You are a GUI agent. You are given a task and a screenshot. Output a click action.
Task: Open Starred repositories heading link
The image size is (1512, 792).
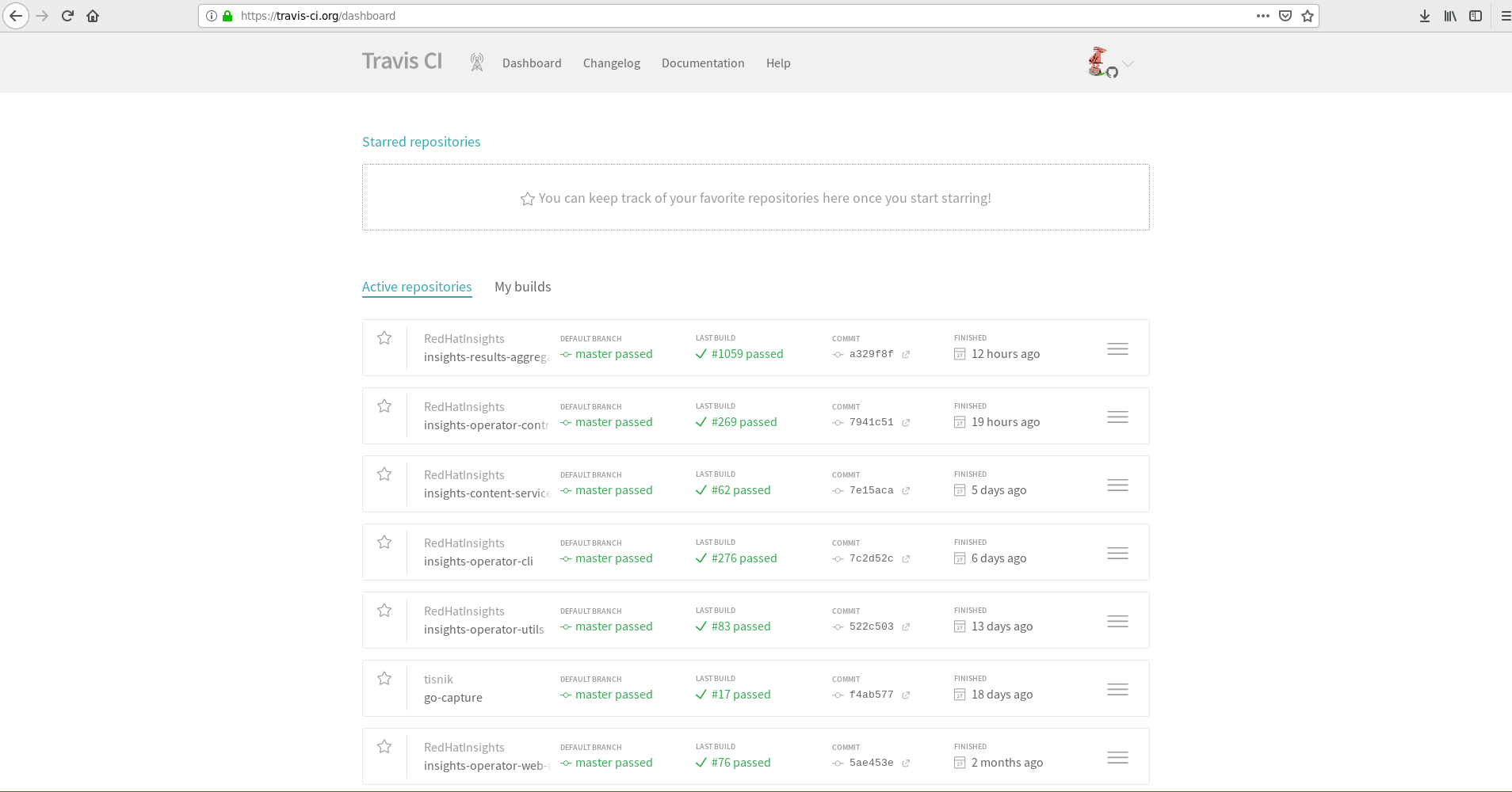click(x=422, y=142)
